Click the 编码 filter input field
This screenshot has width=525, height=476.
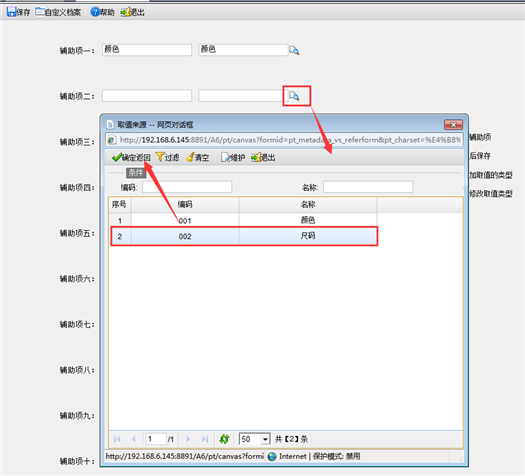(x=187, y=187)
